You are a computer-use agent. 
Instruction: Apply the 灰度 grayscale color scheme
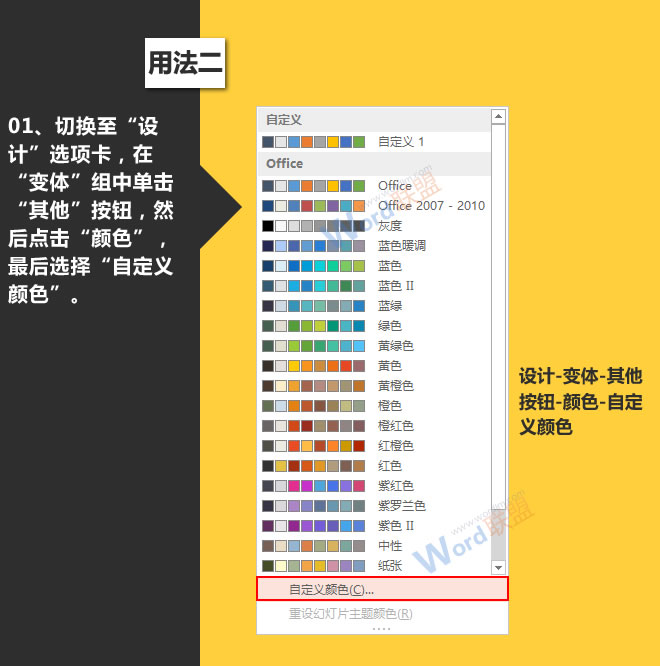tap(389, 226)
